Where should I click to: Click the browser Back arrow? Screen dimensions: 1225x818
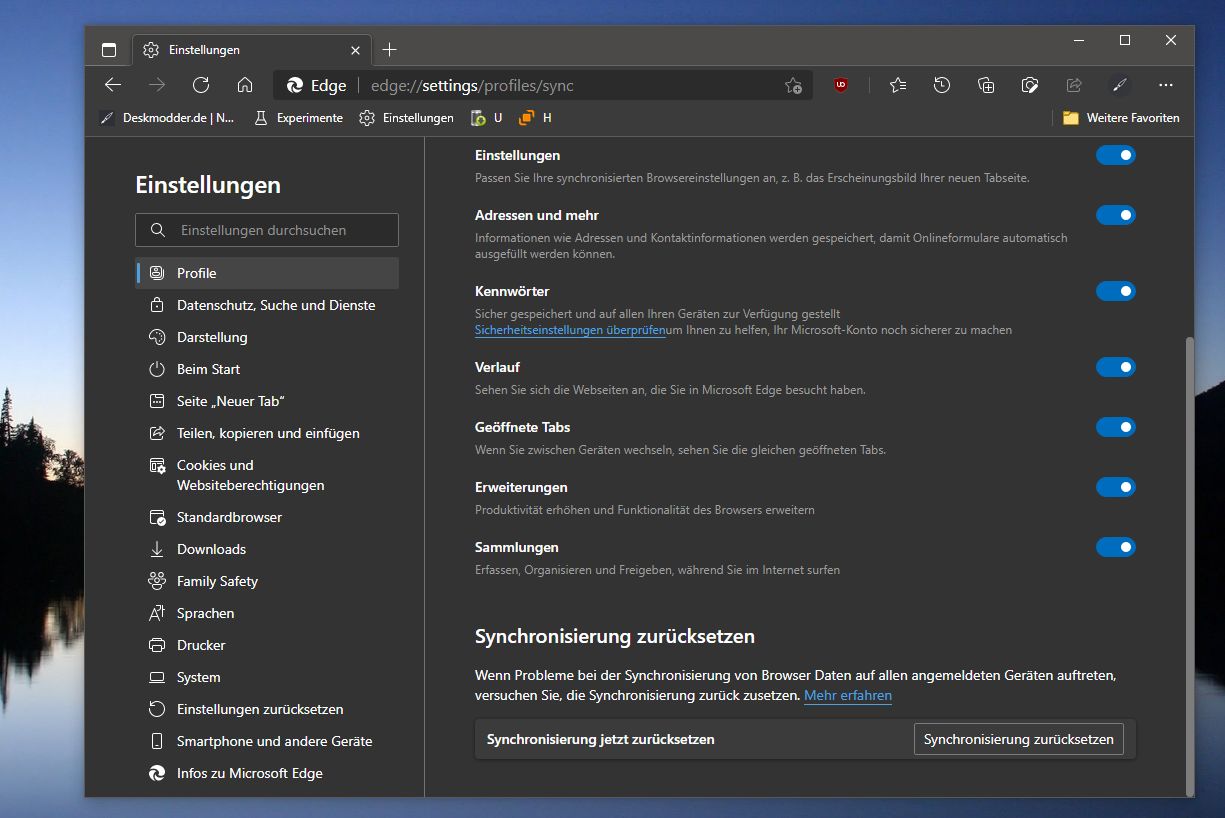(x=113, y=85)
